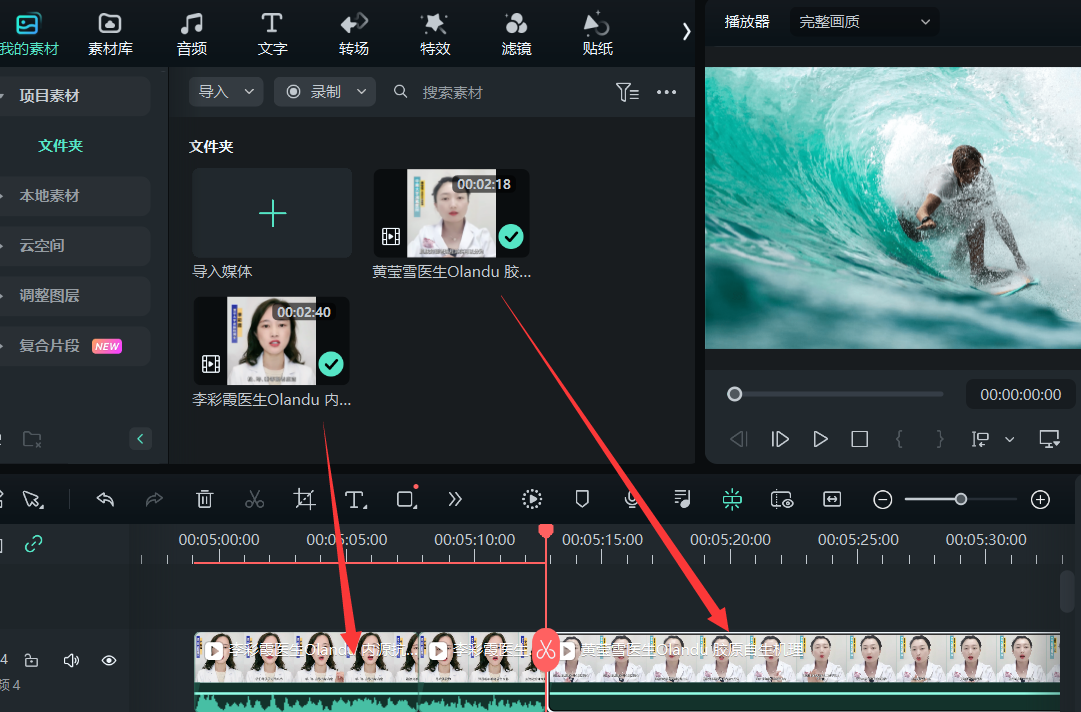Open the 滤镜 filters tab
The image size is (1081, 712).
point(516,34)
